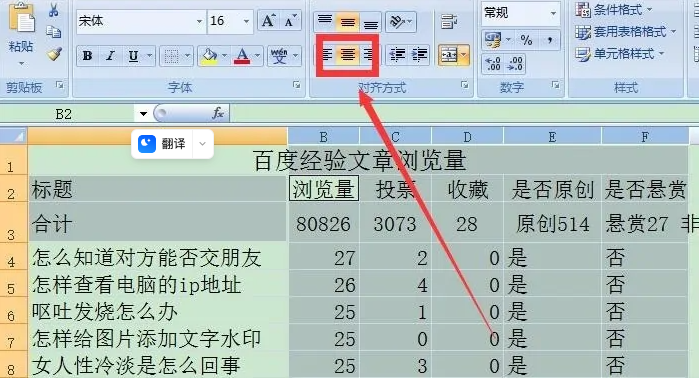
Task: Open the 条件格式 menu
Action: (x=614, y=9)
